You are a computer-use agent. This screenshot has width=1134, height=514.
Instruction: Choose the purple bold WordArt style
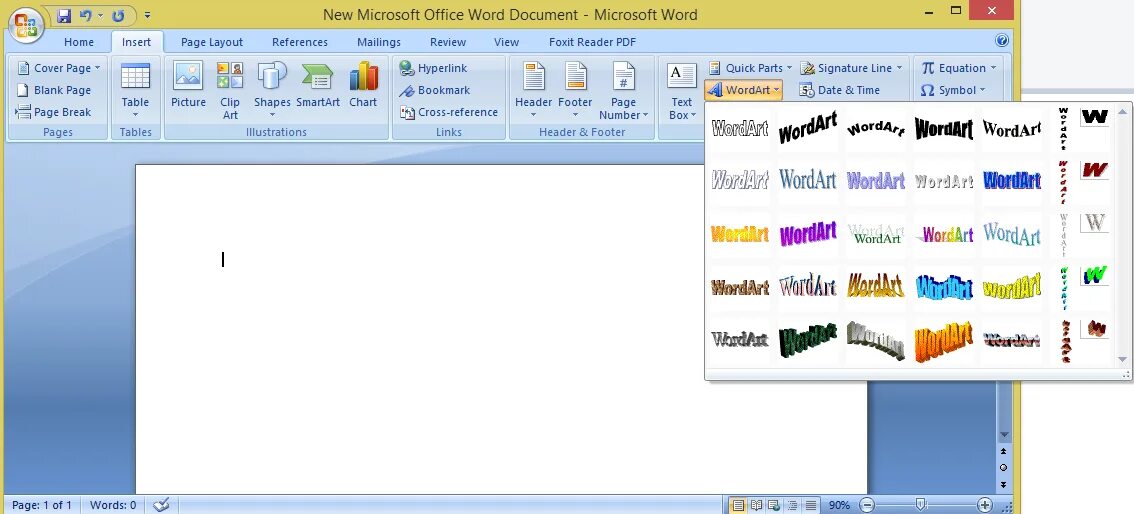[808, 234]
